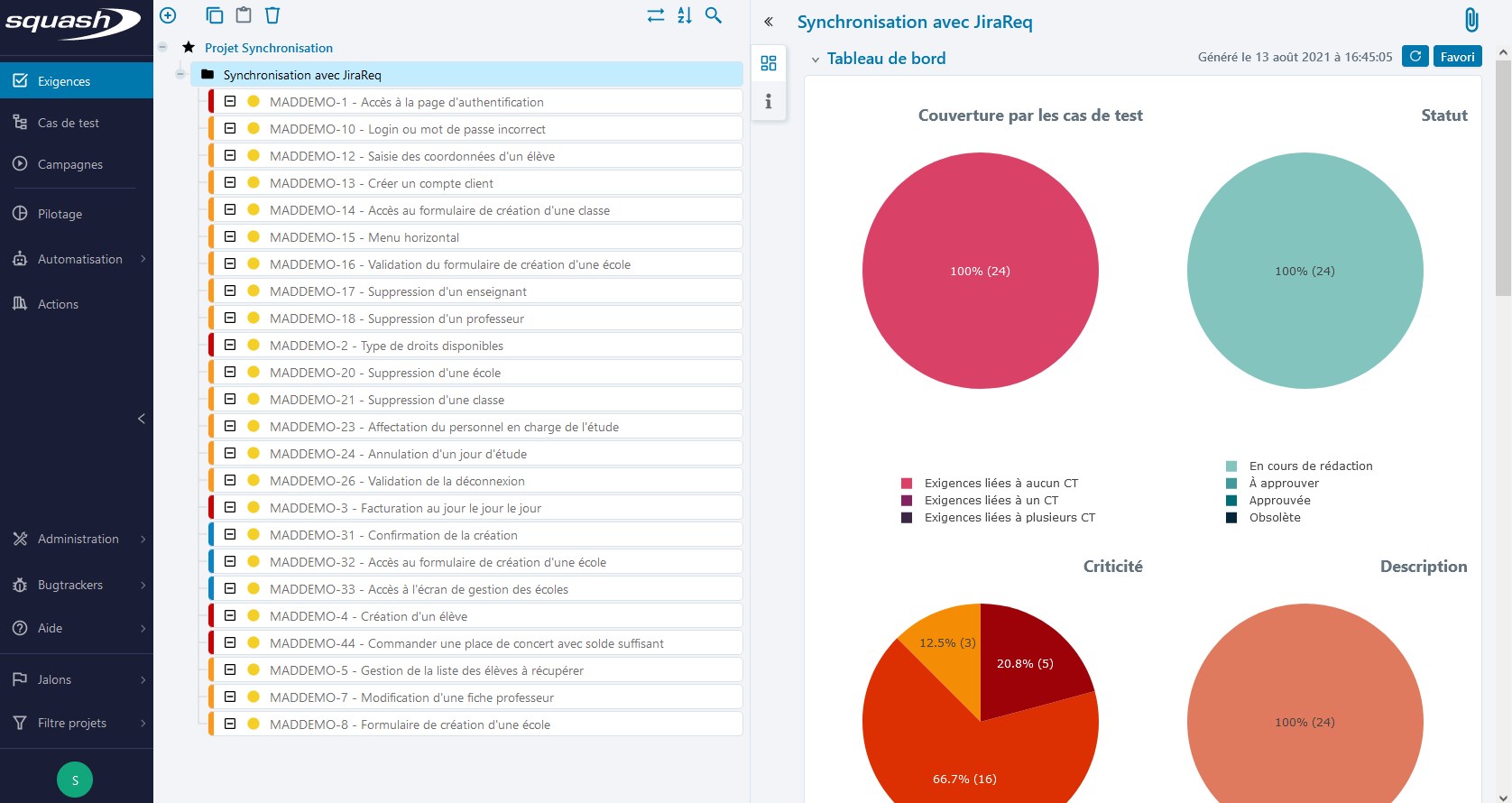Click the requirement icon of MADDEMO-1

pos(230,102)
